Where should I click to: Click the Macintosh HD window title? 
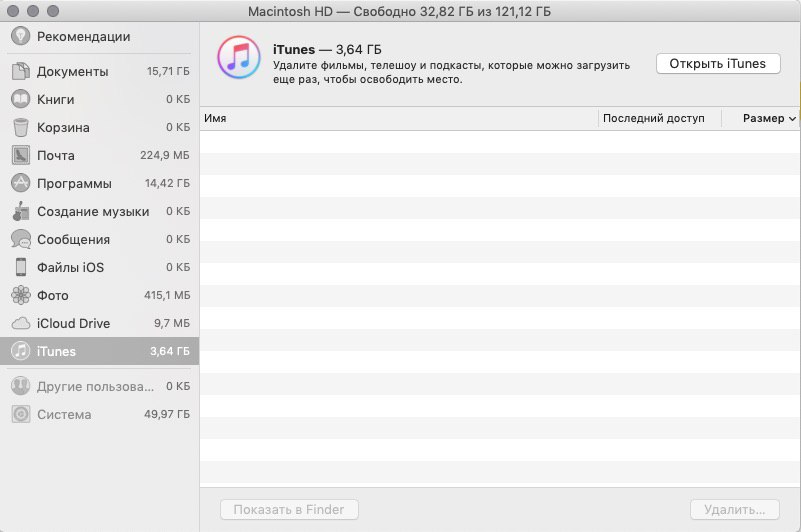pyautogui.click(x=399, y=11)
